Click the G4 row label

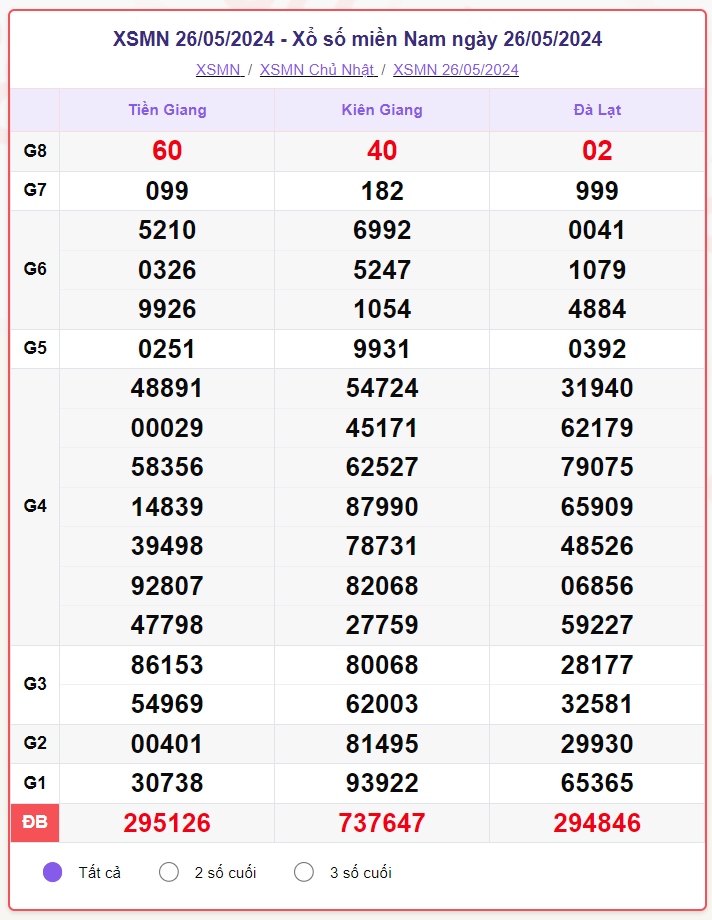[35, 506]
